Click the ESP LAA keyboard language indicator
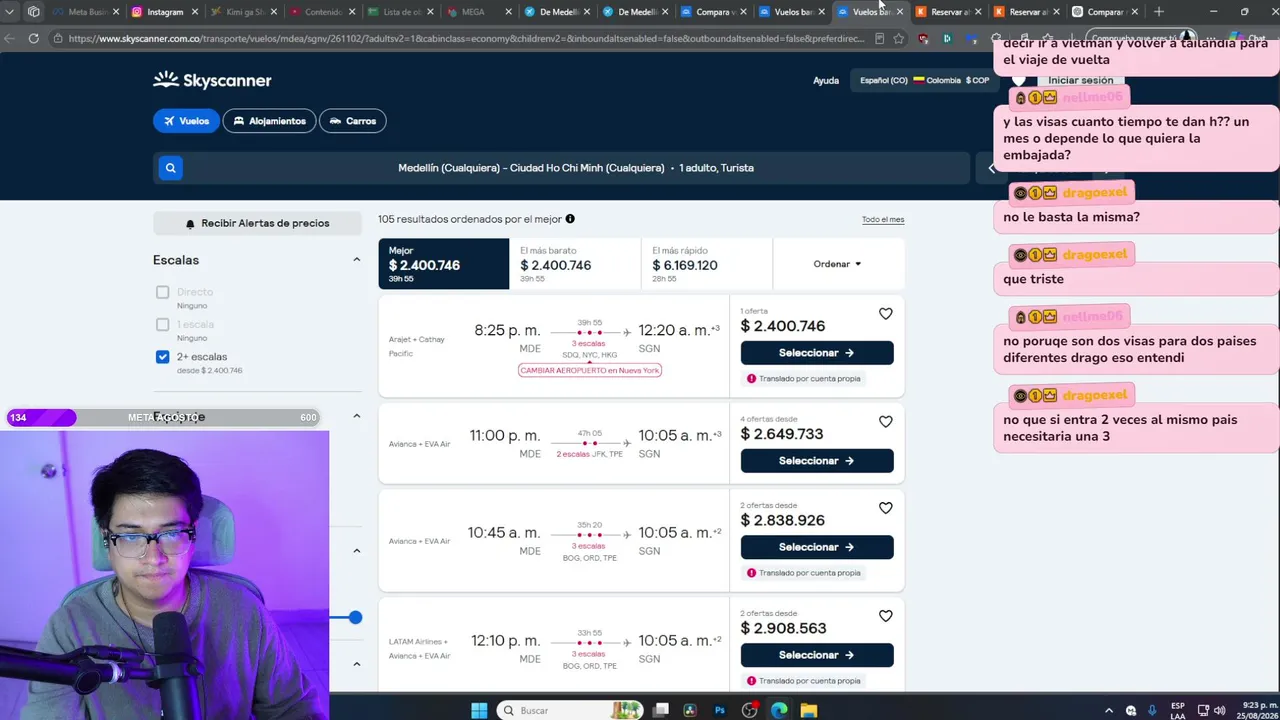Image resolution: width=1280 pixels, height=720 pixels. [1178, 710]
